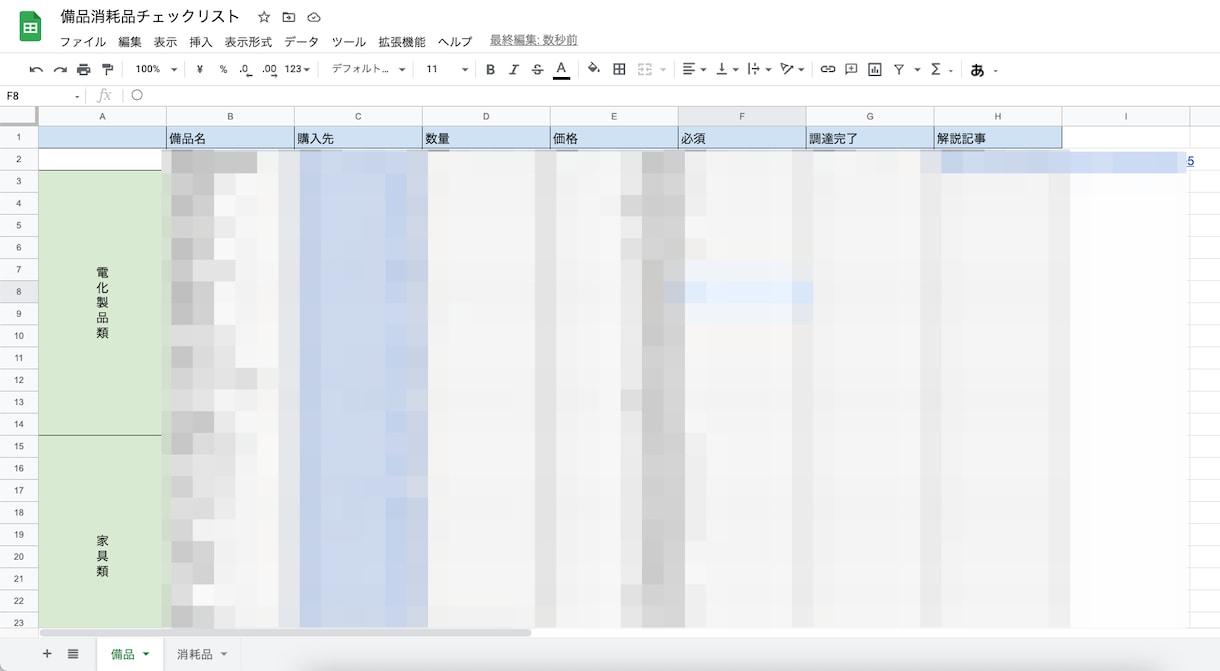Viewport: 1220px width, 671px height.
Task: Open the horizontal align dropdown
Action: (x=694, y=69)
